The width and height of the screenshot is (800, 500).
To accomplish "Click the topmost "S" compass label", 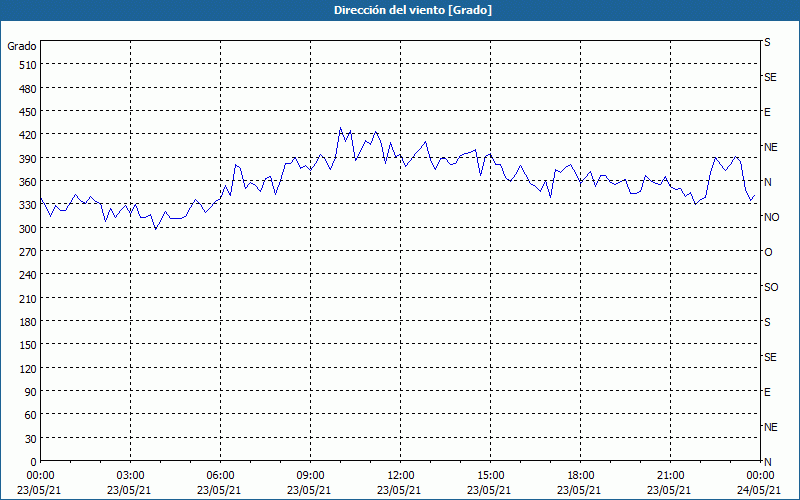I will click(768, 43).
